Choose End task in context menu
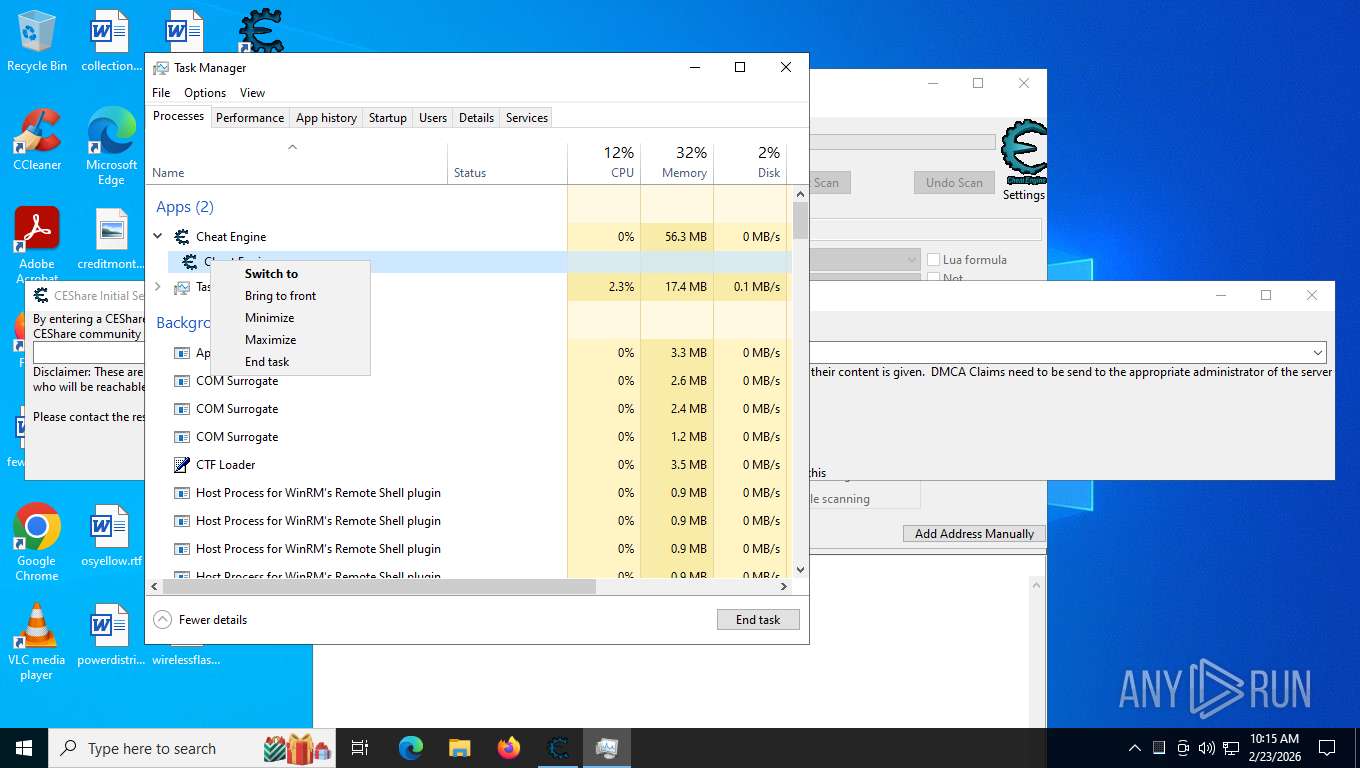The height and width of the screenshot is (768, 1360). pyautogui.click(x=267, y=362)
